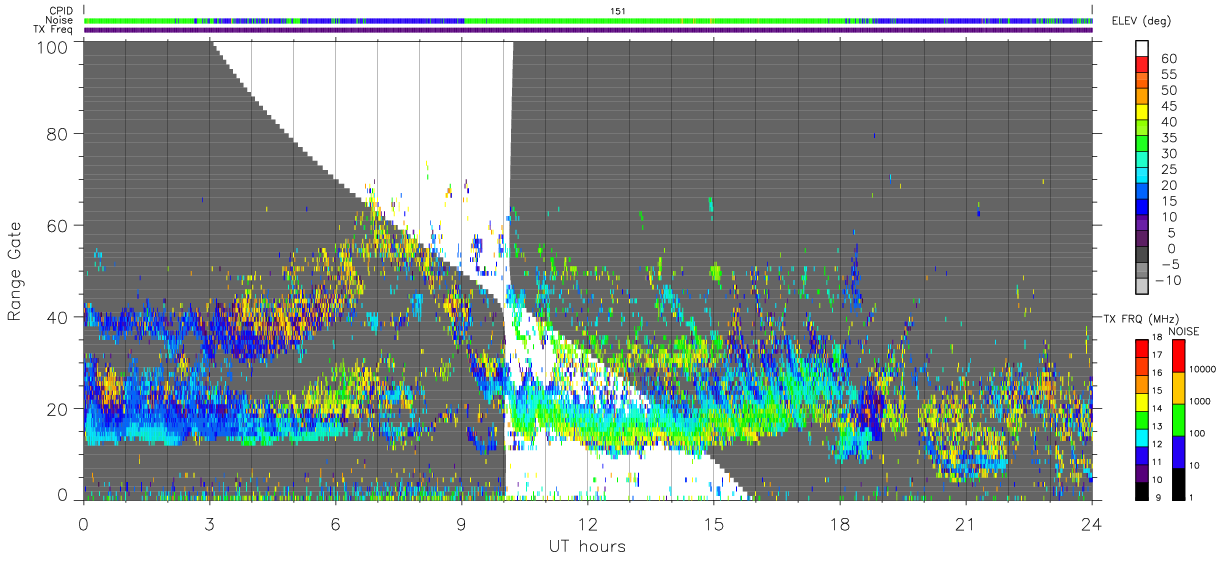Click UT hours tick label 24

(x=1092, y=523)
